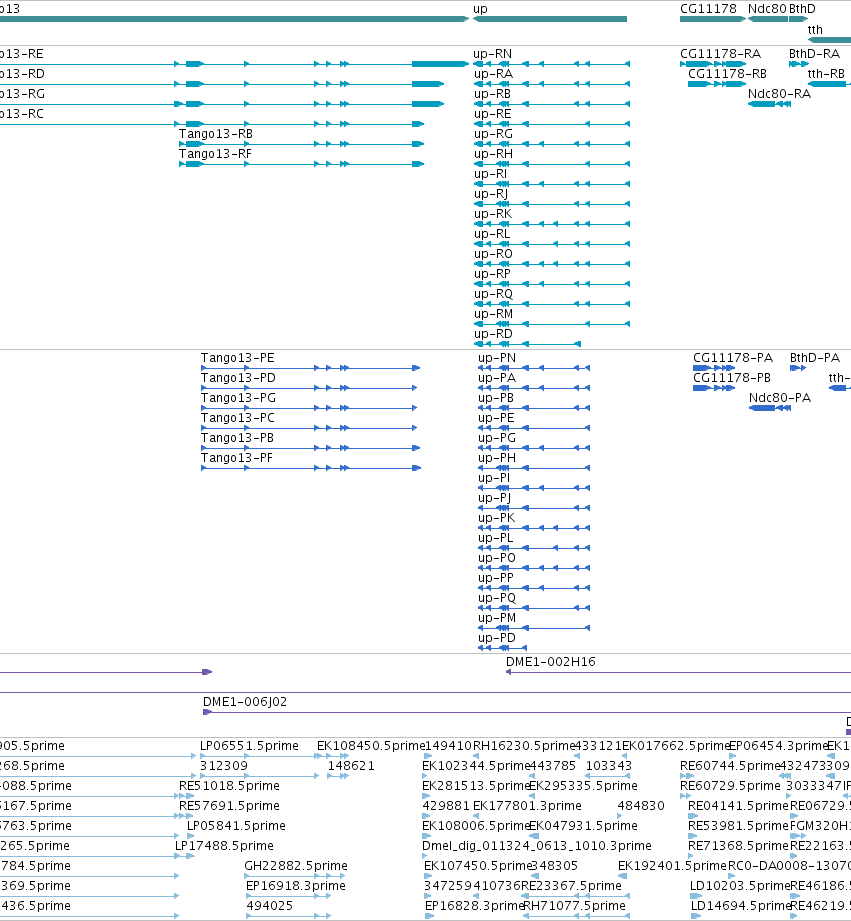The height and width of the screenshot is (921, 851).
Task: Click protein label Tango13-PD
Action: click(x=238, y=378)
